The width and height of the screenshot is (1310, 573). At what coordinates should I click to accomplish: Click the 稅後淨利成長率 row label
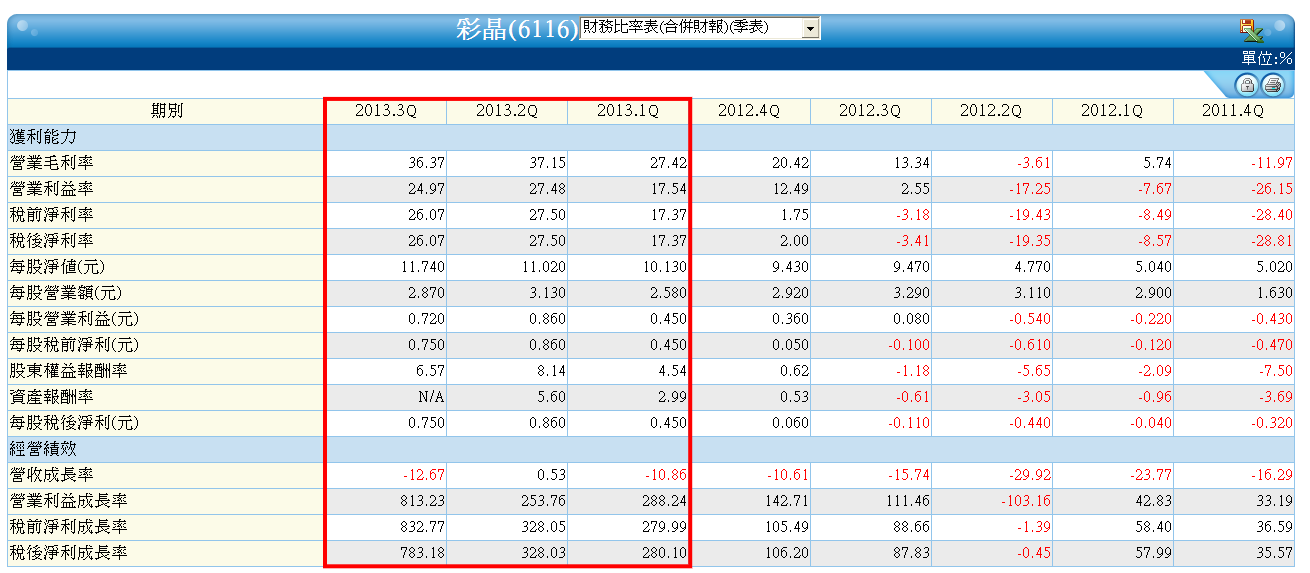[x=68, y=553]
